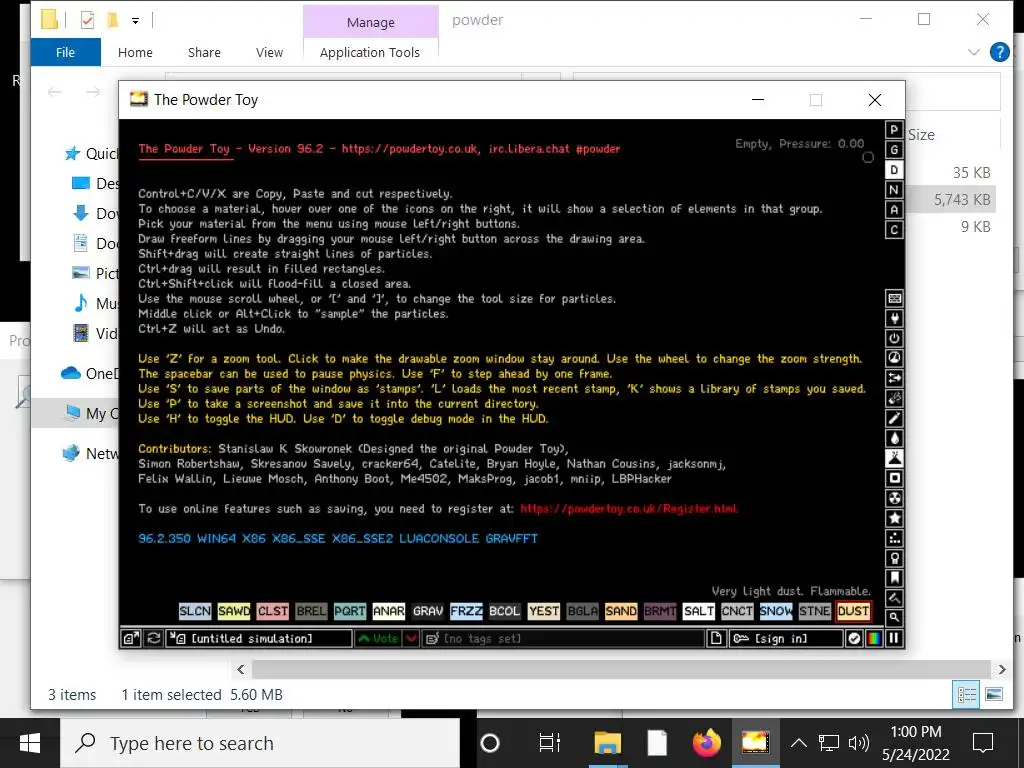
Task: Open the simulation browser icon
Action: tap(131, 638)
